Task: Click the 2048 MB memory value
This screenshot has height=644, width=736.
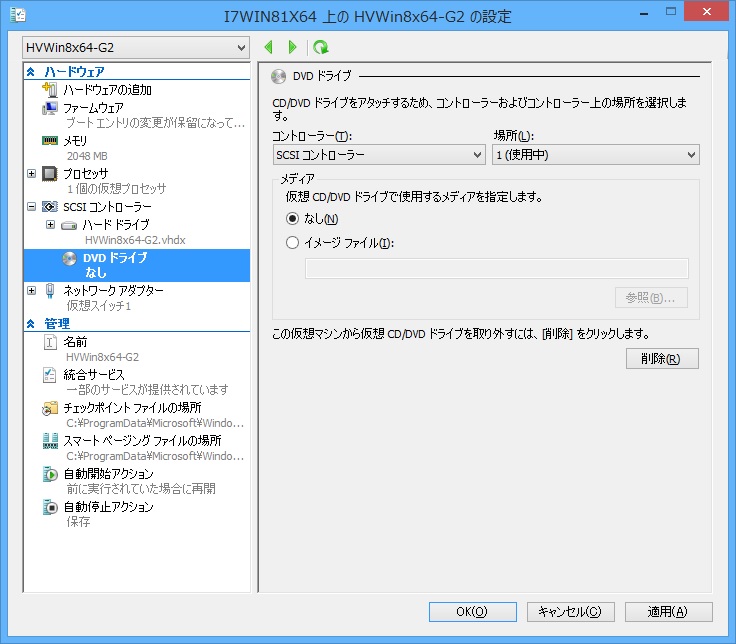Action: [x=87, y=156]
